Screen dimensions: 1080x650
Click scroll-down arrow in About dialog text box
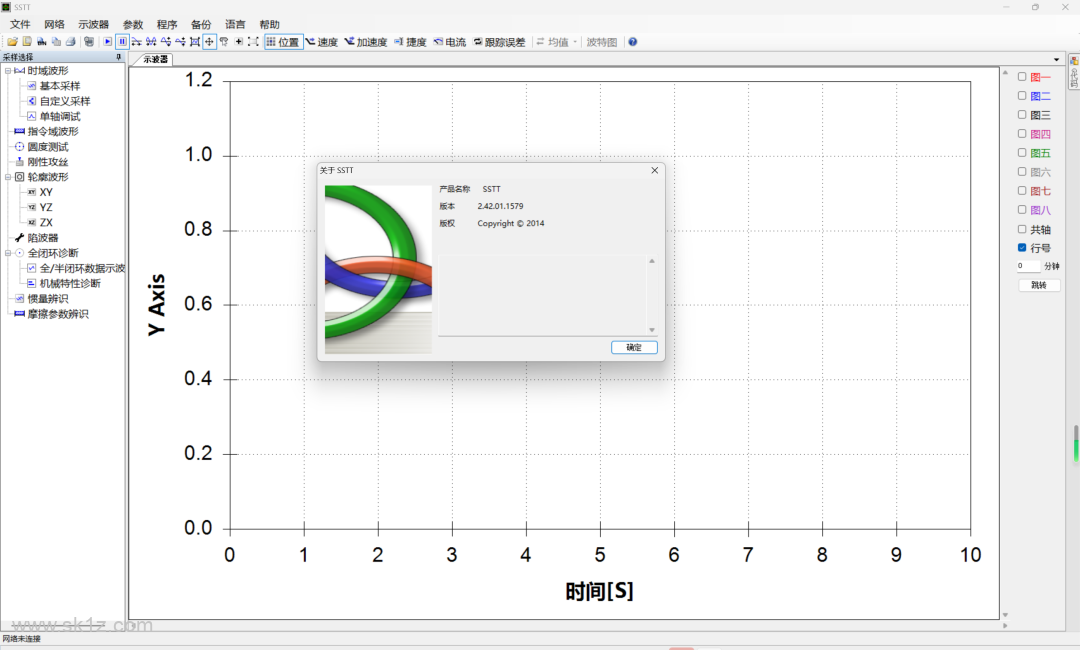(x=652, y=330)
